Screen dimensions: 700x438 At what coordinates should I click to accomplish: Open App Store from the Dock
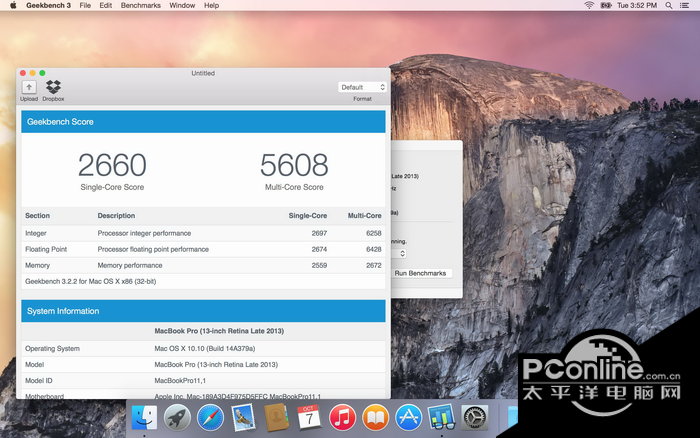click(408, 418)
